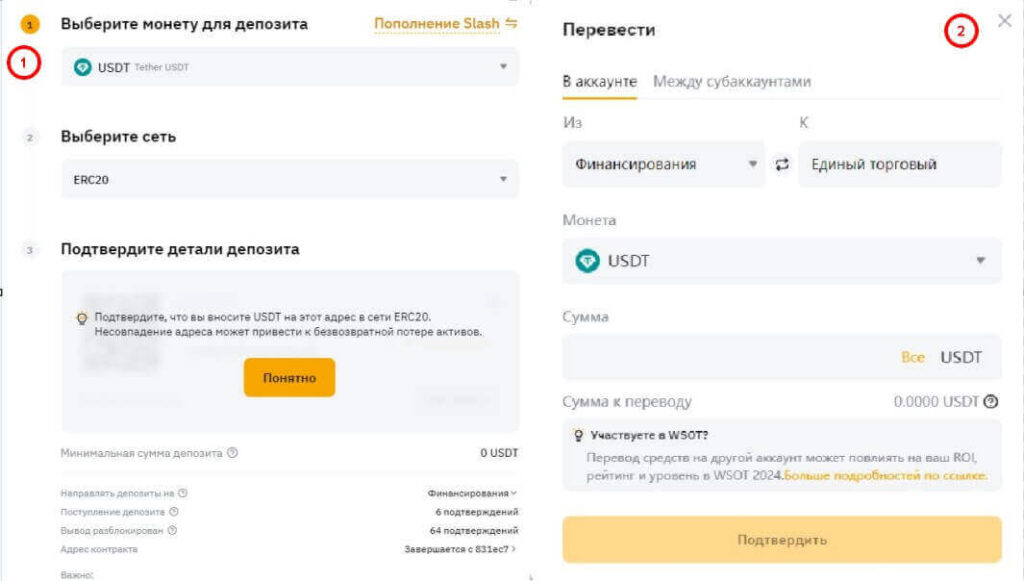Viewport: 1024px width, 581px height.
Task: Click the Подтвердить transfer button
Action: click(x=782, y=539)
